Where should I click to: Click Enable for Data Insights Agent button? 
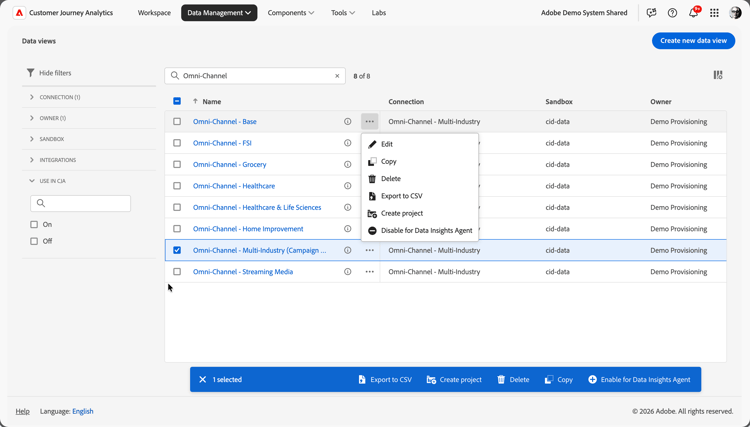[x=639, y=380]
